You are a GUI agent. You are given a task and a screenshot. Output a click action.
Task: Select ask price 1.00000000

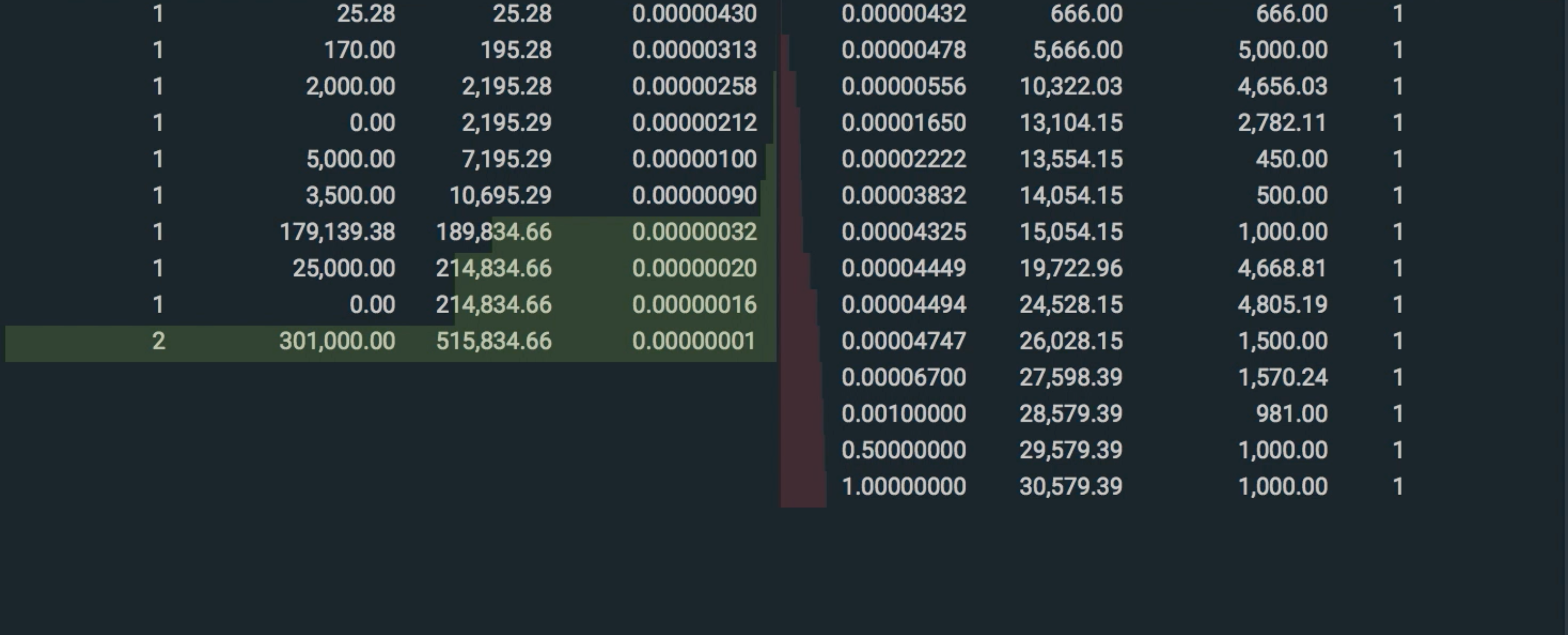point(903,487)
